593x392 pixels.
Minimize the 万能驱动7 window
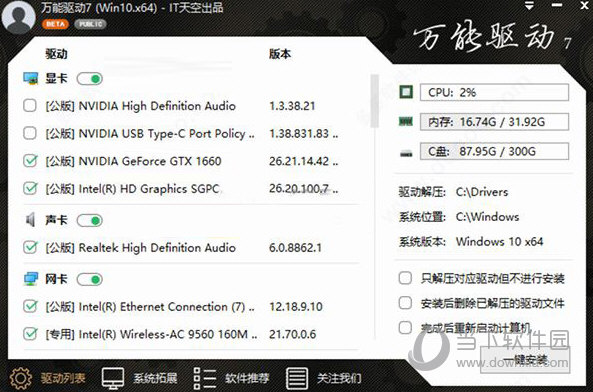pos(557,5)
